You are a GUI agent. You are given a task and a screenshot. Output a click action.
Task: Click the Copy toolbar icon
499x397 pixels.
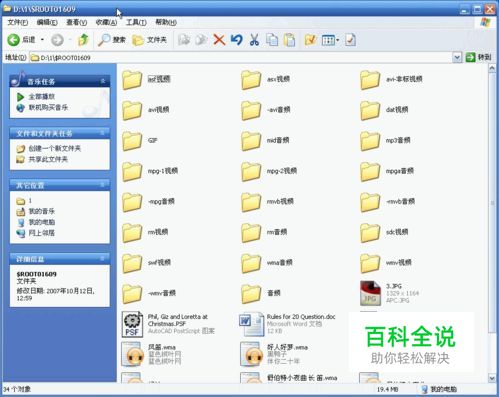tap(272, 40)
